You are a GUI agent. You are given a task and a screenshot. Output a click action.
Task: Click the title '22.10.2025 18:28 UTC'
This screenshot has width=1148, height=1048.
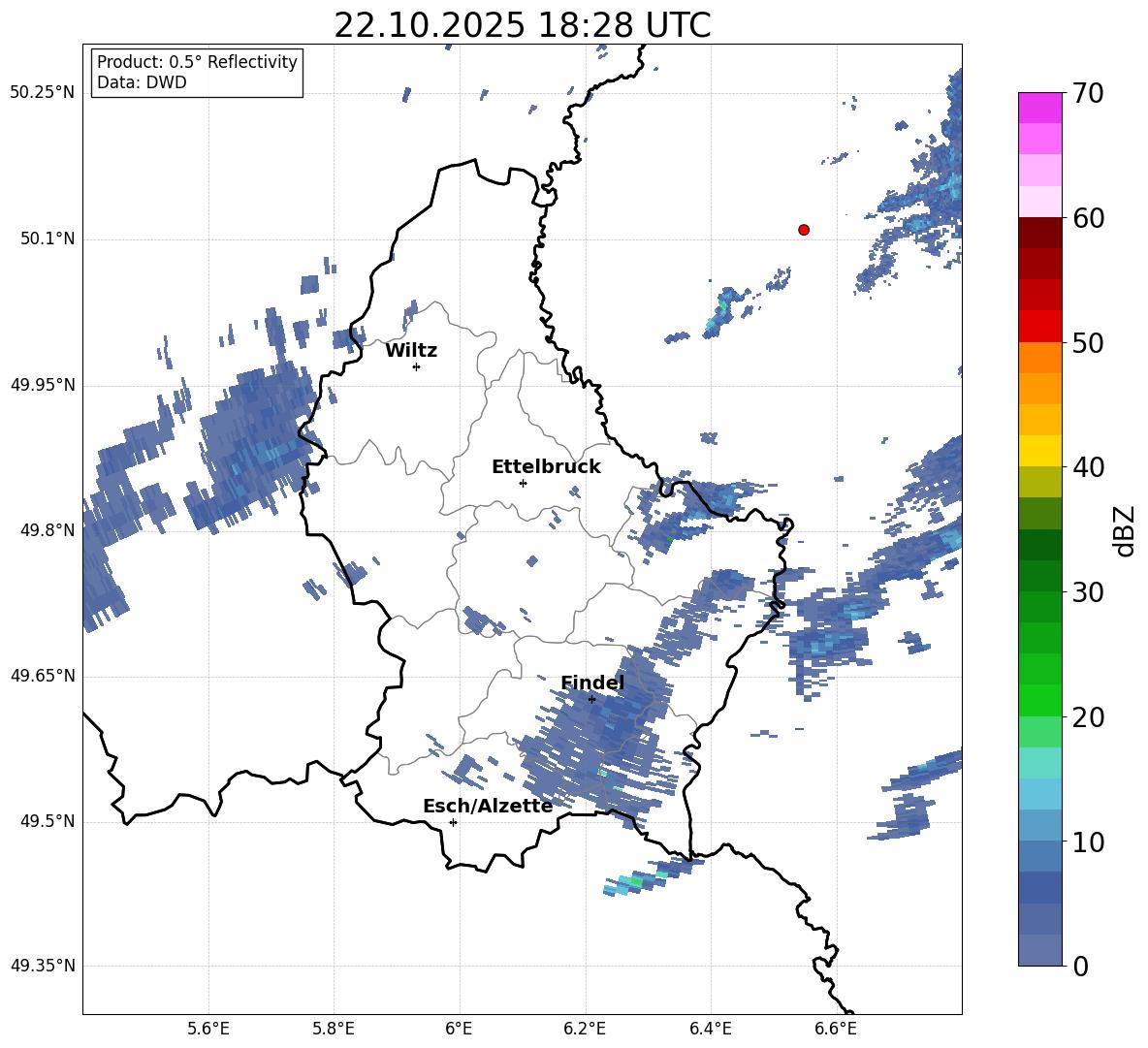523,25
